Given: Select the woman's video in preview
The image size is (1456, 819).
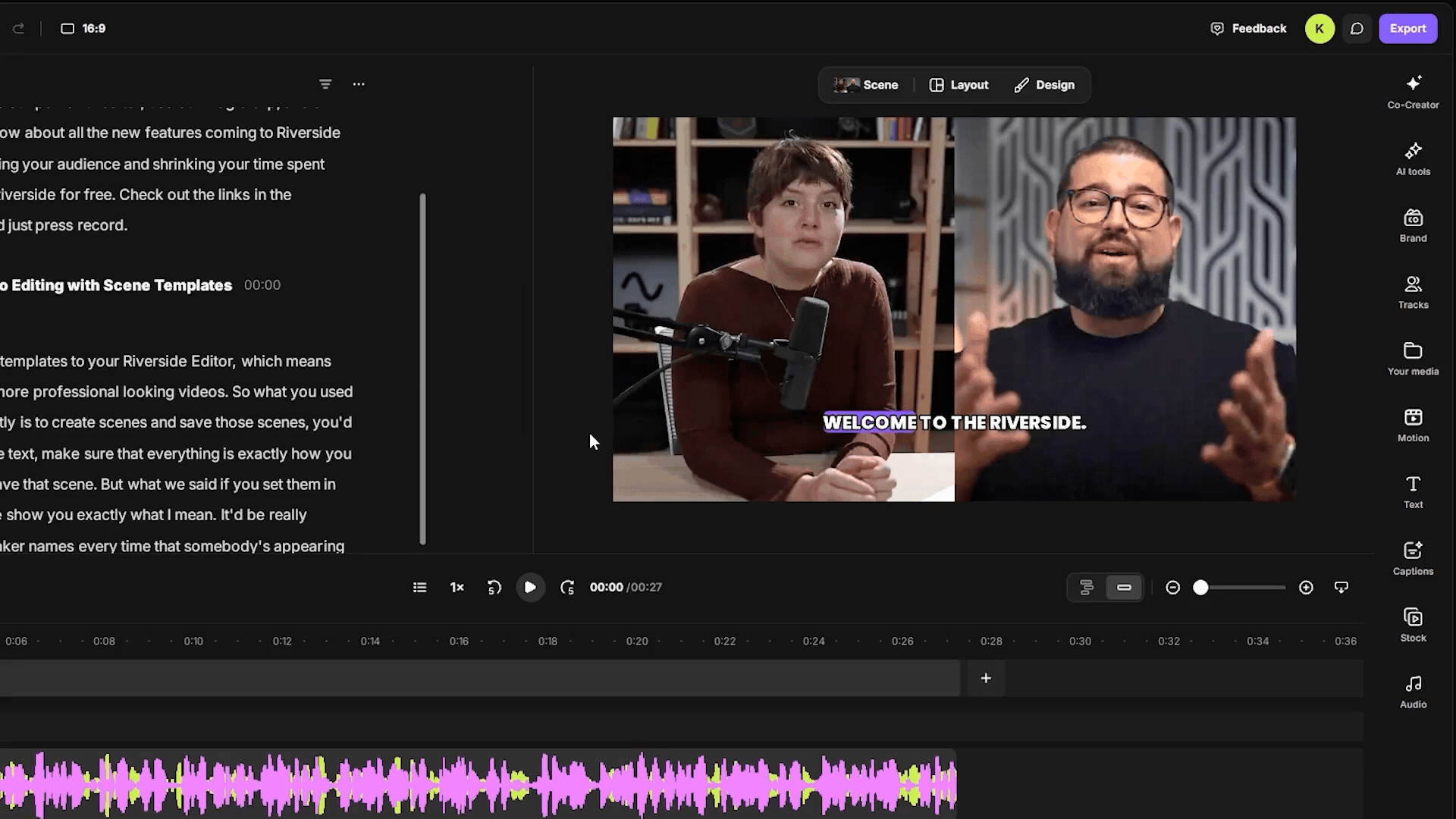Looking at the screenshot, I should click(x=783, y=309).
